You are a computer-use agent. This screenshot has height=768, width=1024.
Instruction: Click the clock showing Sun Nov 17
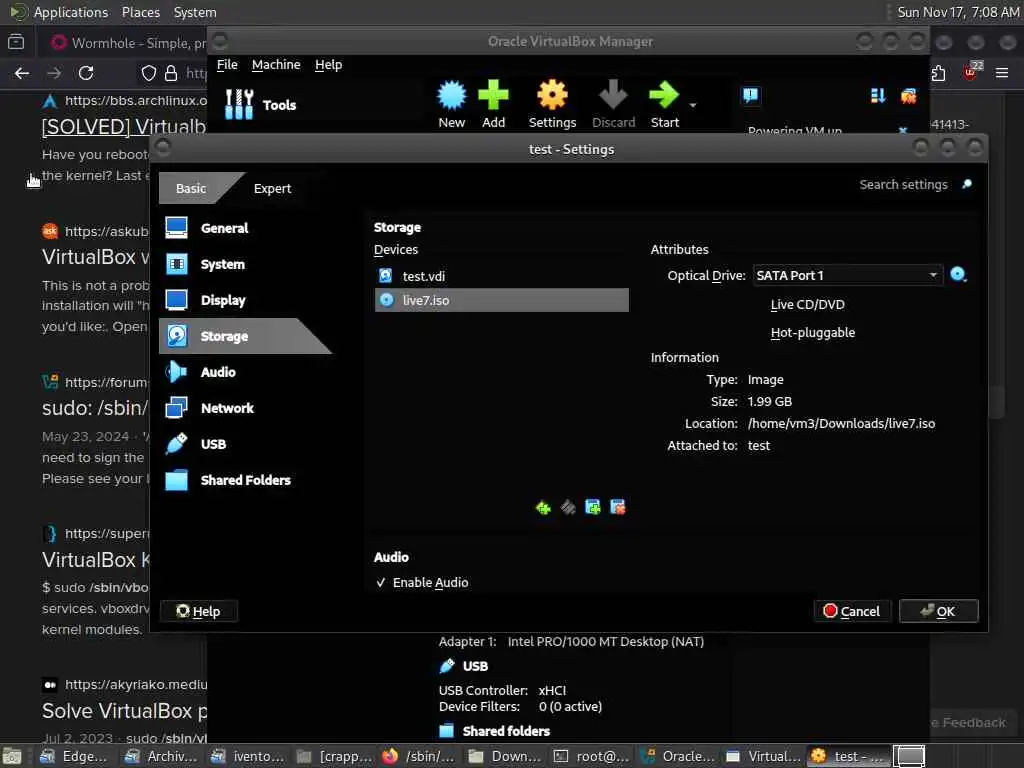[958, 12]
